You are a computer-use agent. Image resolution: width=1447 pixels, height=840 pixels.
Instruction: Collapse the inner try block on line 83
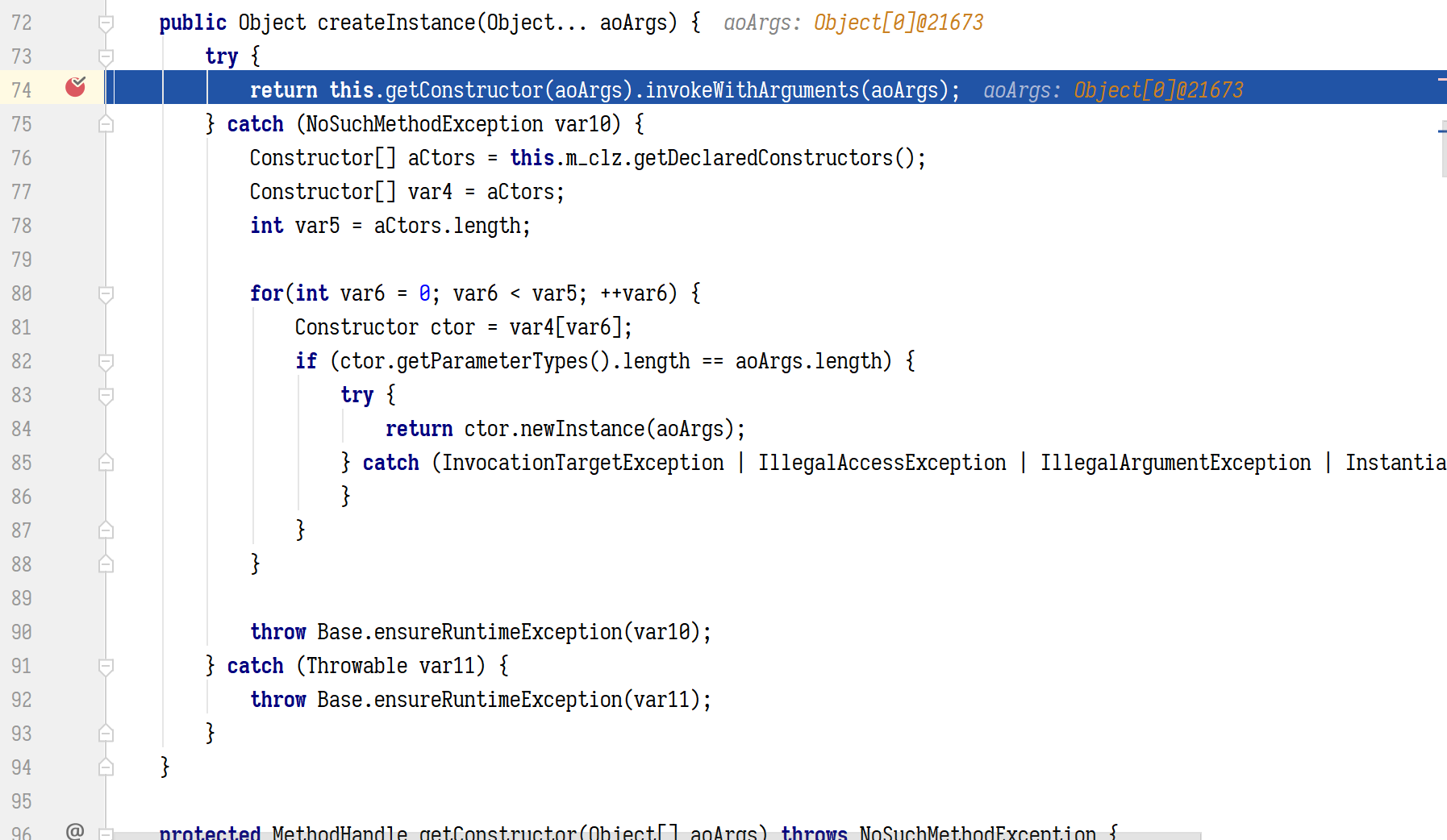pos(106,395)
